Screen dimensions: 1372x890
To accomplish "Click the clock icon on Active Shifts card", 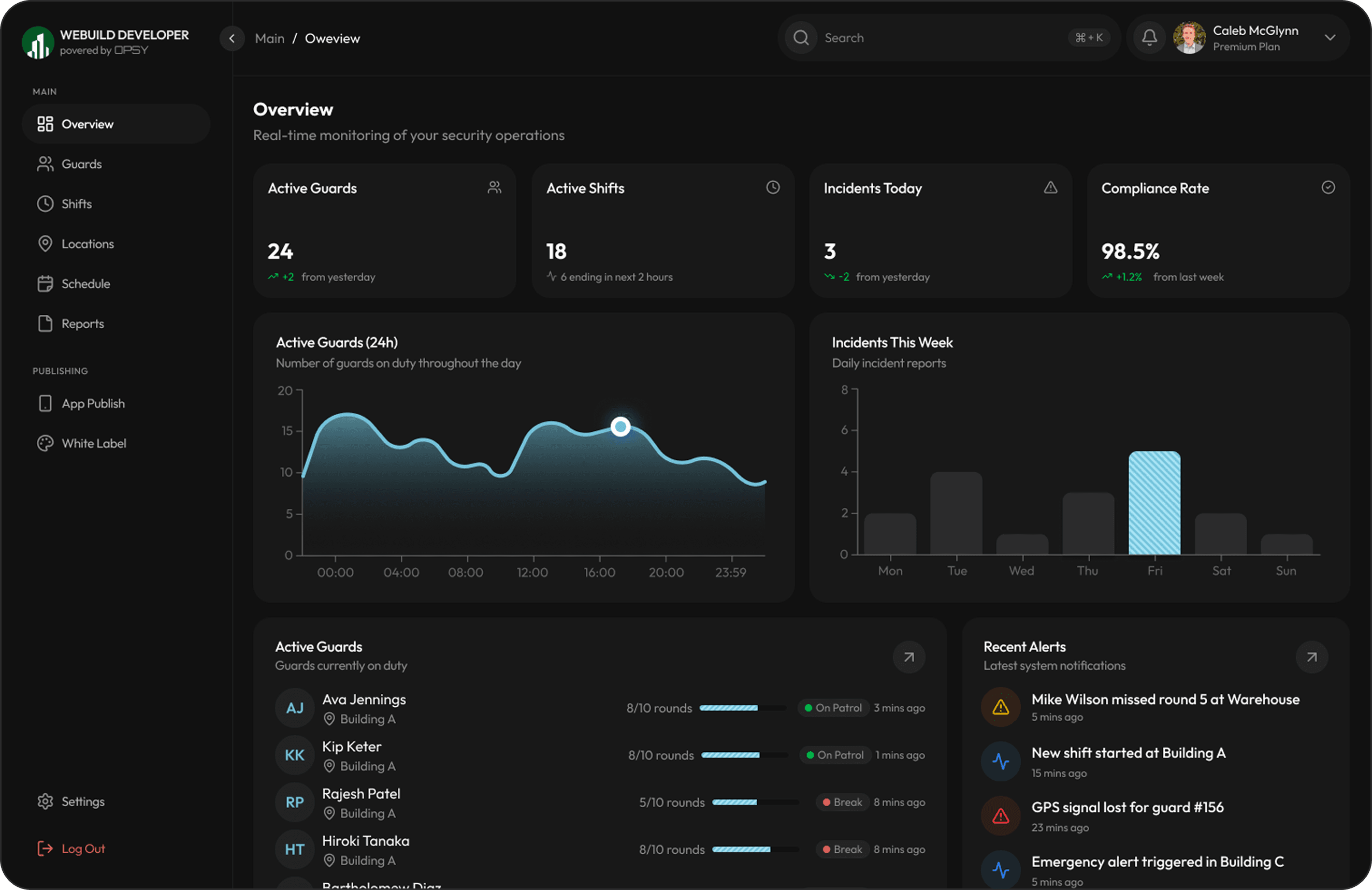I will point(773,187).
